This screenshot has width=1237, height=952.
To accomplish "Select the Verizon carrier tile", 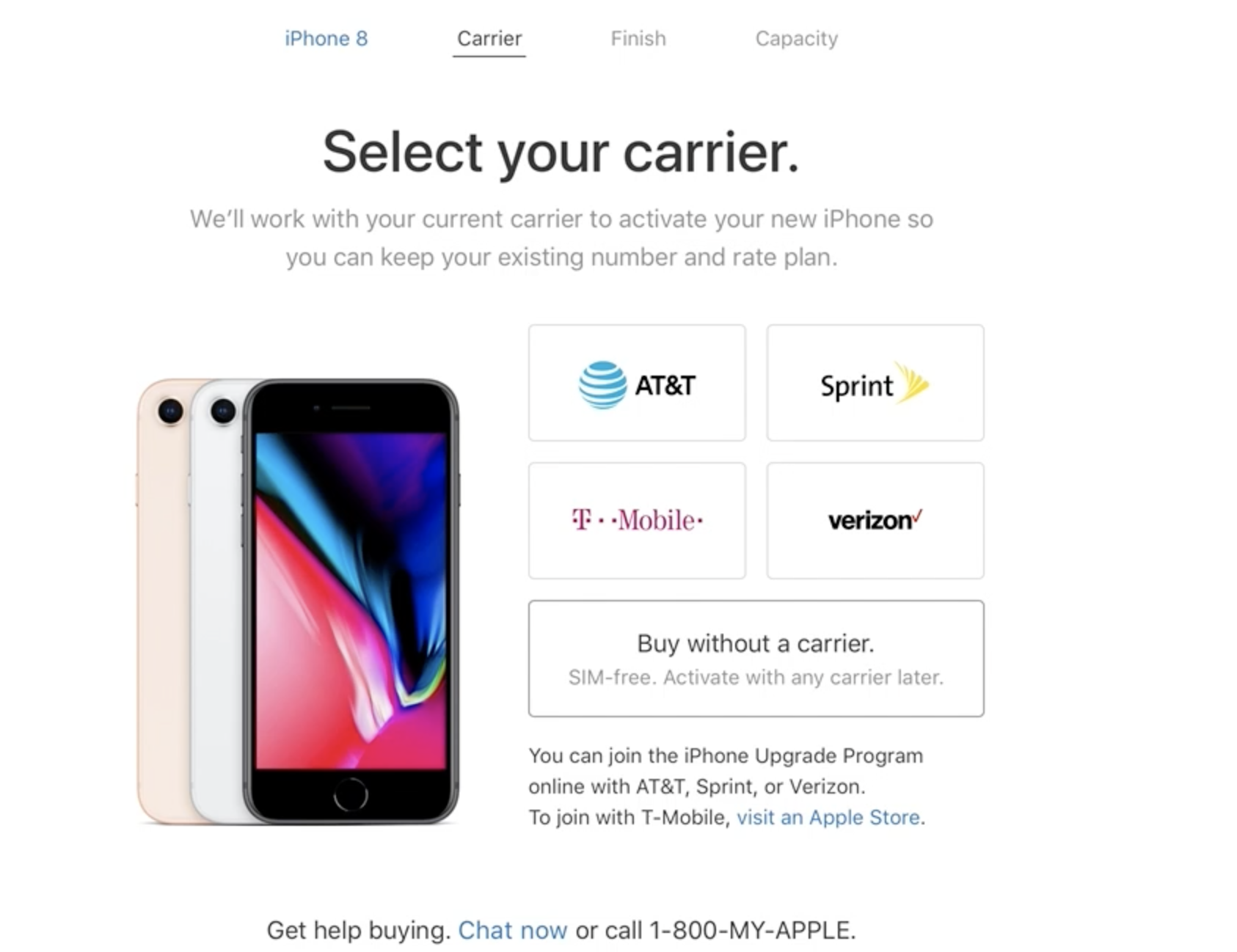I will click(x=875, y=521).
